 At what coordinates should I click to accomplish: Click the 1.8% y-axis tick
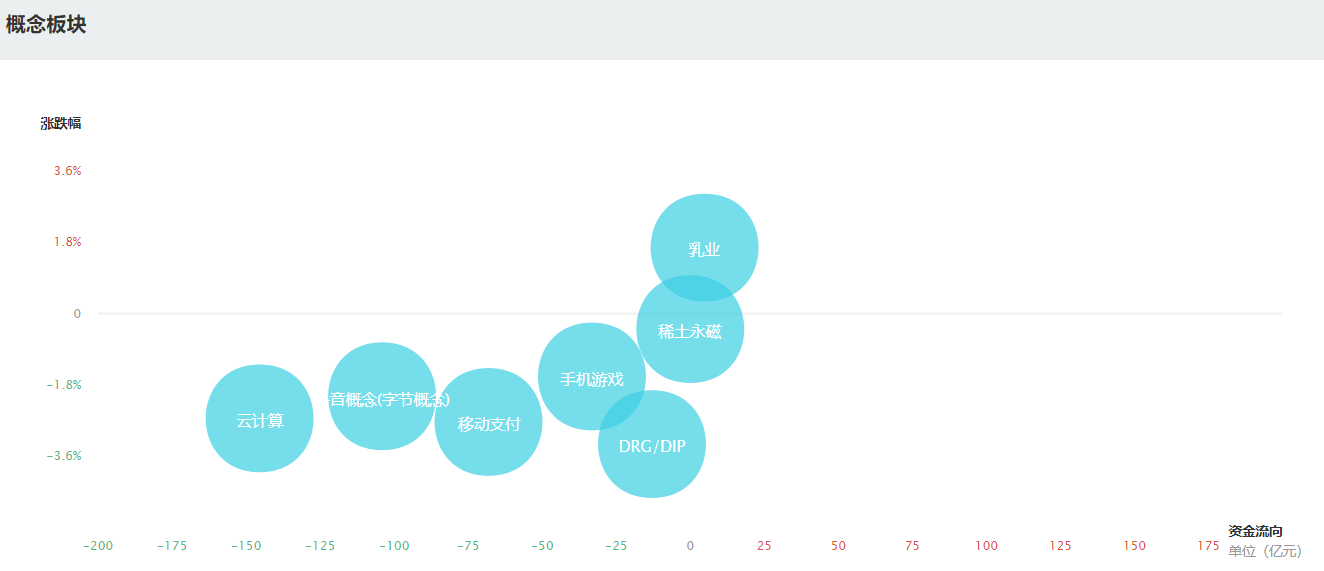tap(68, 242)
